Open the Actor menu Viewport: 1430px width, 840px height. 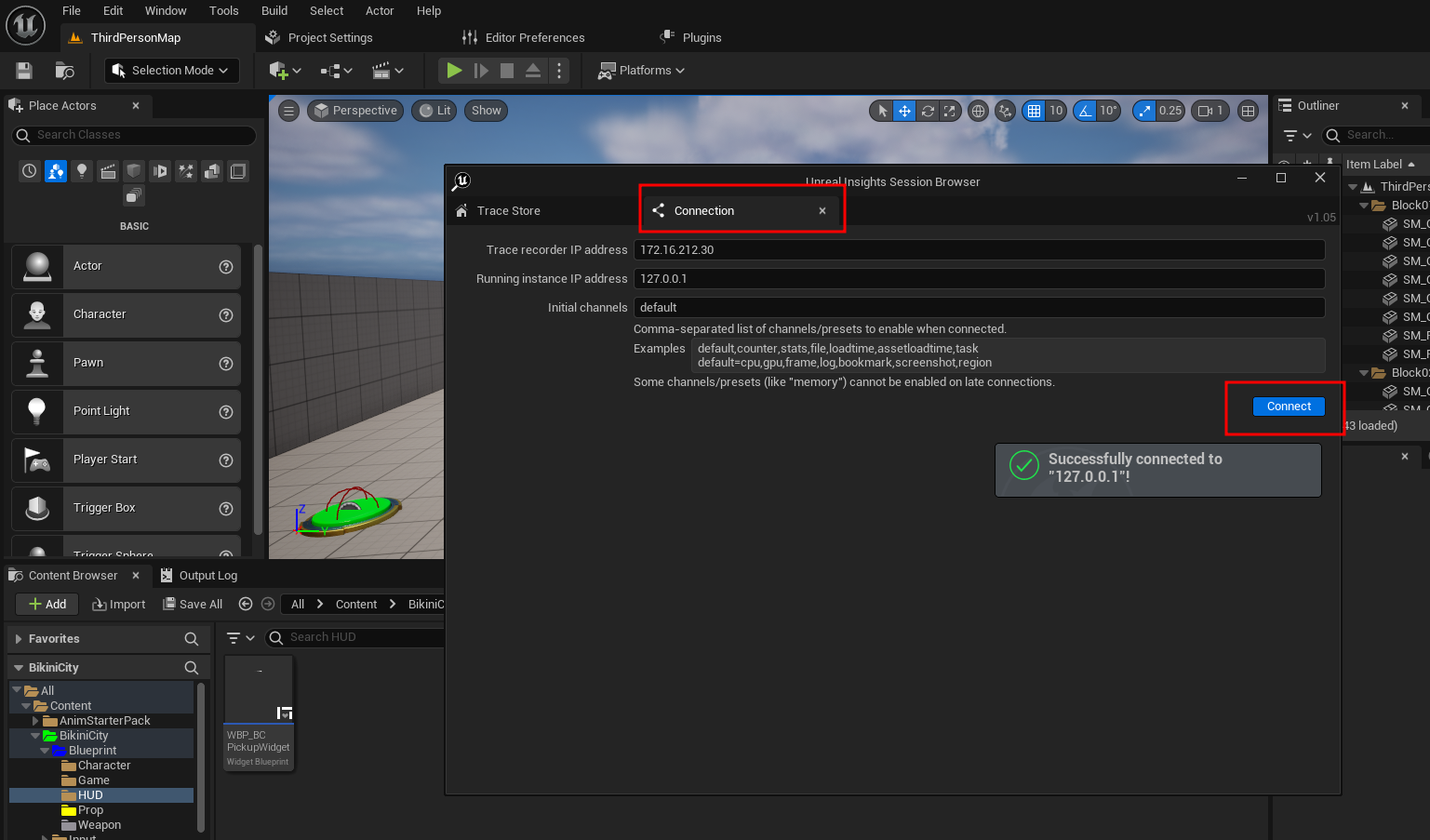tap(380, 11)
